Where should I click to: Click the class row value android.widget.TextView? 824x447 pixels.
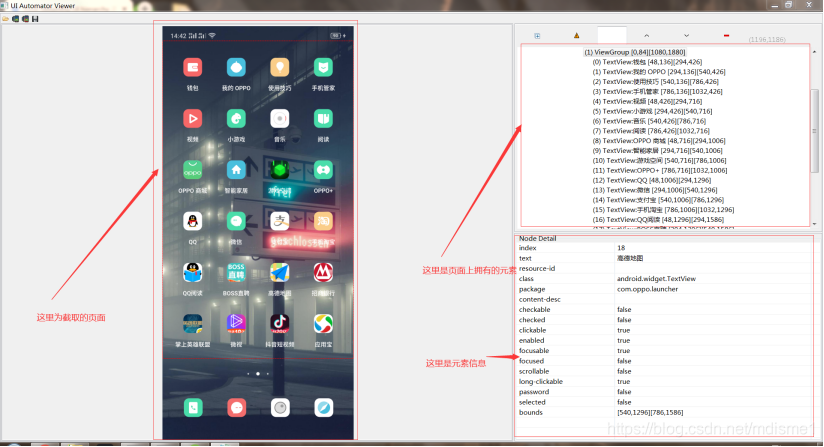coord(656,278)
